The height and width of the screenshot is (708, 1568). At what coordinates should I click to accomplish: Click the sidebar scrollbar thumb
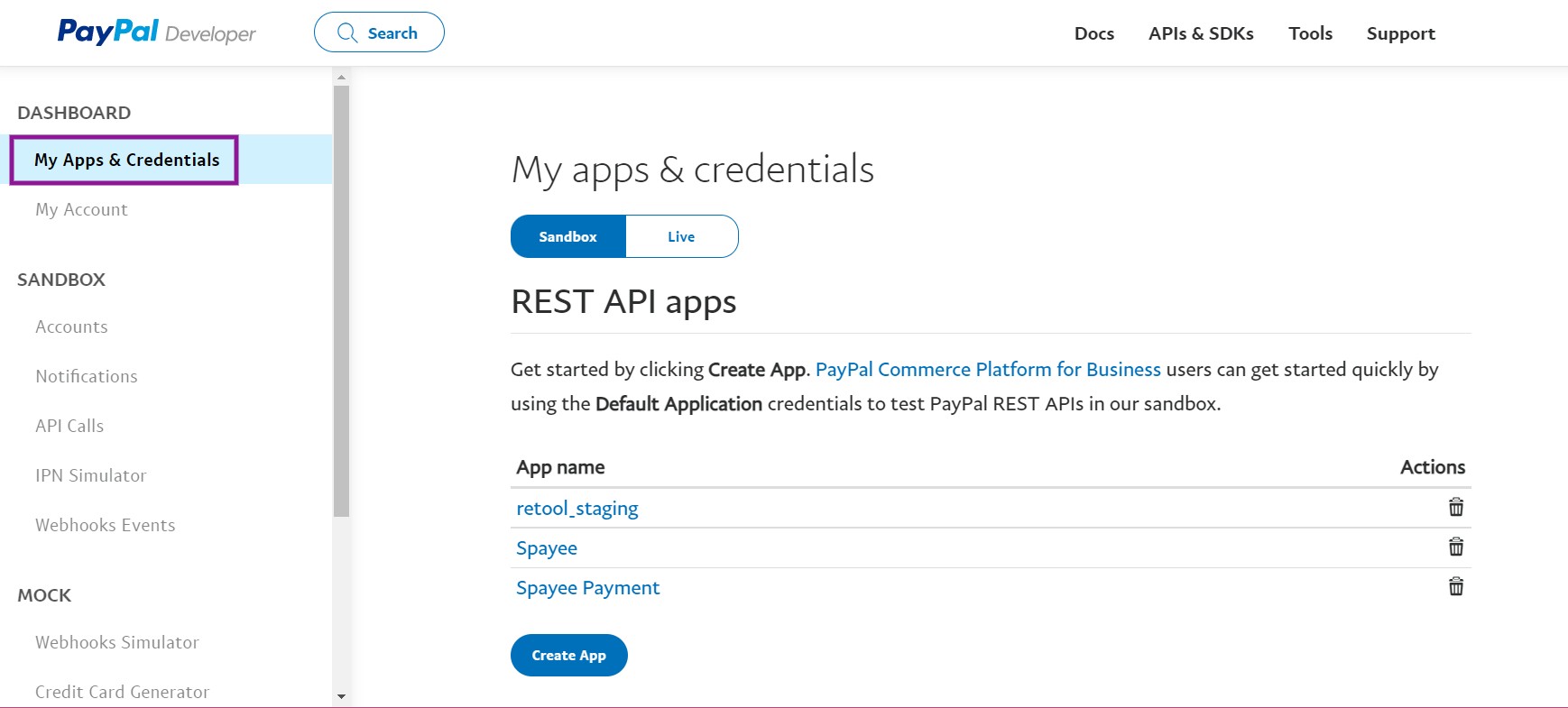point(341,300)
